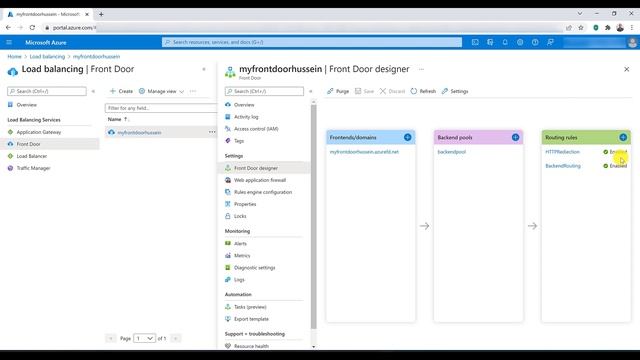This screenshot has height=360, width=640.
Task: Open Access control (IAM)
Action: click(x=256, y=129)
